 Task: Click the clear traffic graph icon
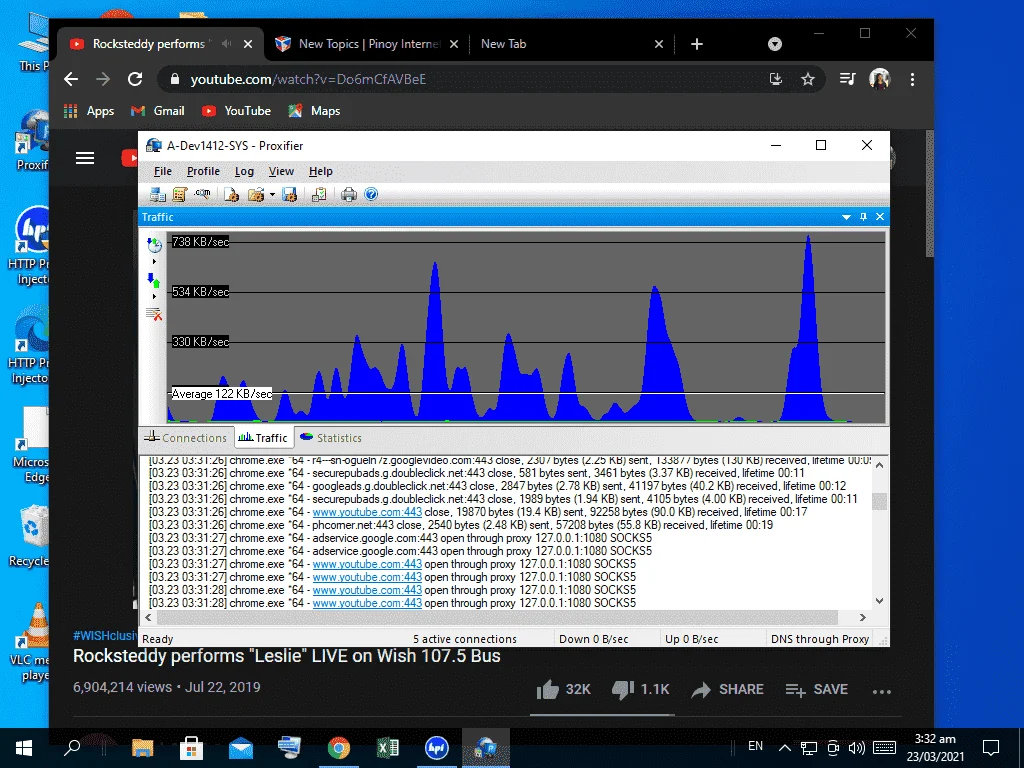click(154, 315)
